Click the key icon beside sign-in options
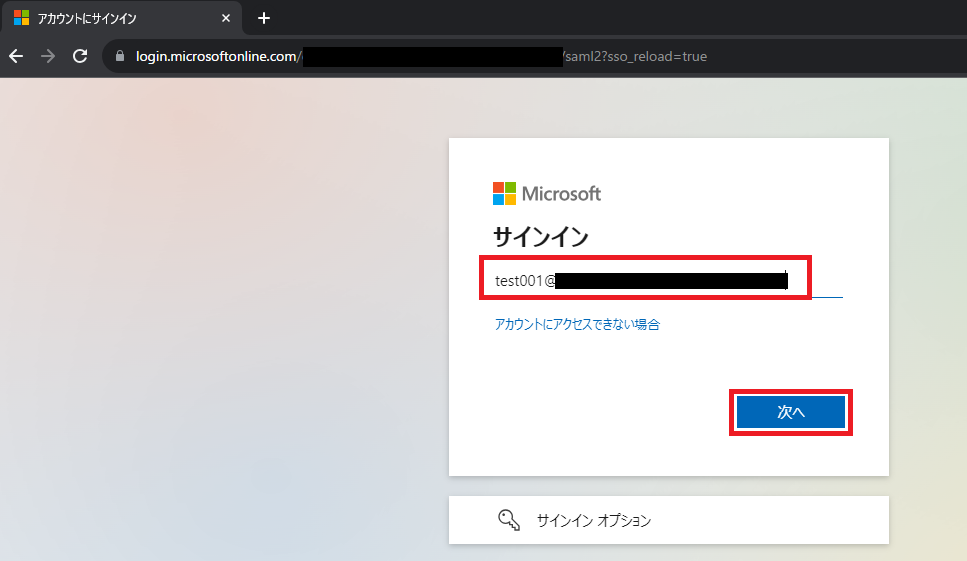Image resolution: width=967 pixels, height=561 pixels. [509, 520]
